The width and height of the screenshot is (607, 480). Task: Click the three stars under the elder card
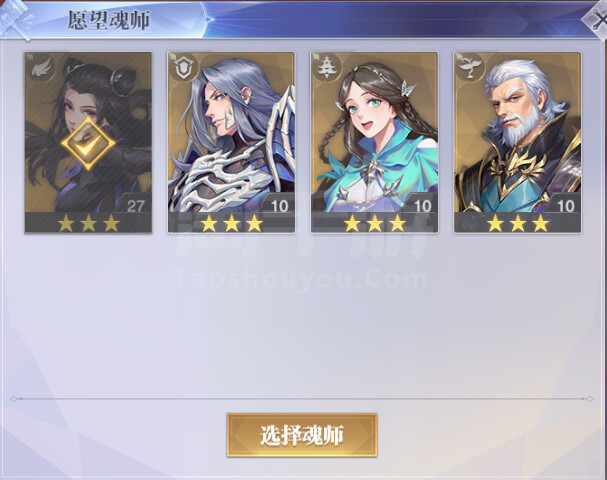coord(518,223)
